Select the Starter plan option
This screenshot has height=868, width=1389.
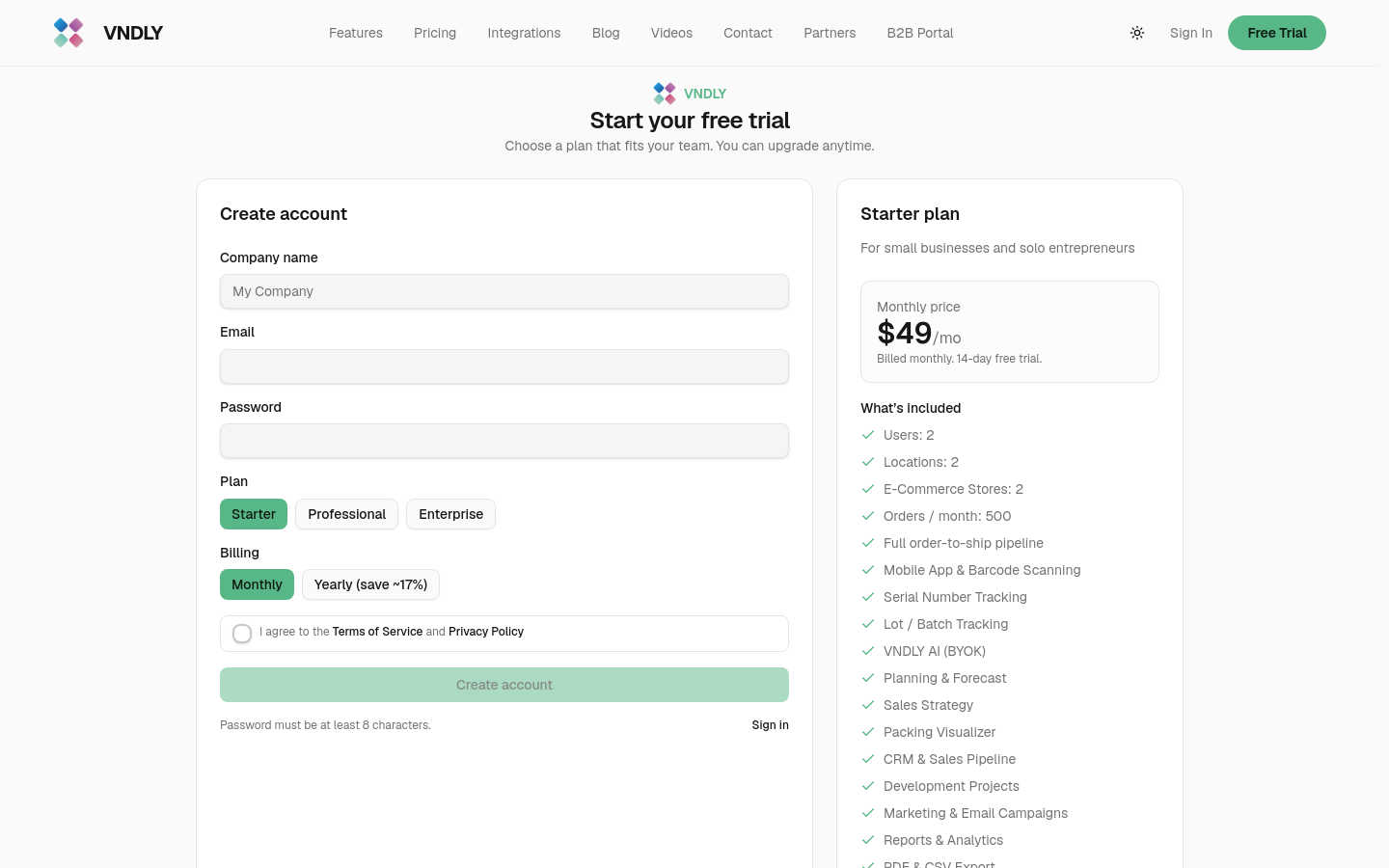point(254,514)
